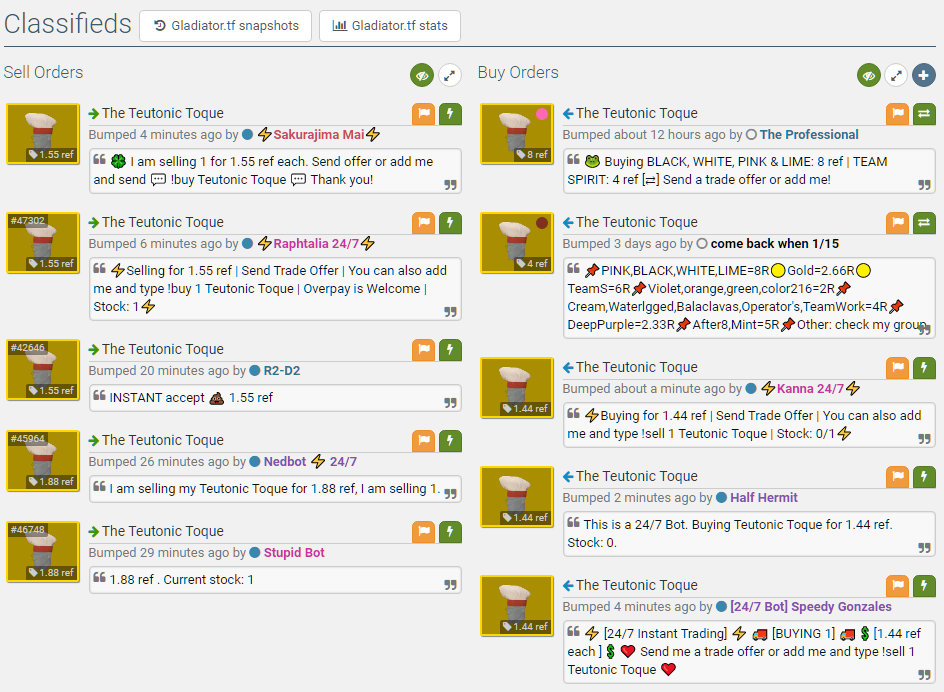944x692 pixels.
Task: Open Nedbot 24/7 profile
Action: [310, 462]
